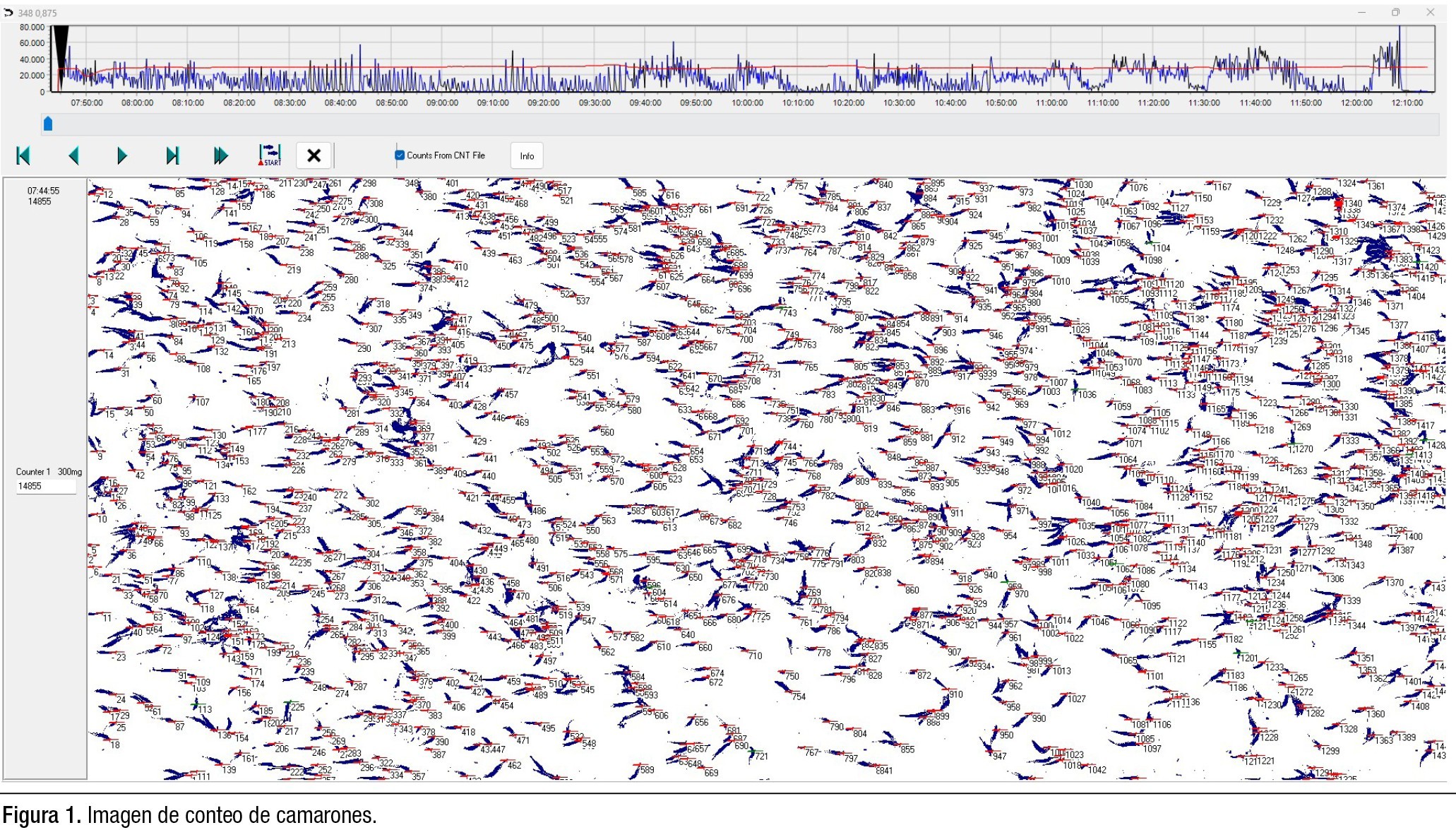Restore down the window
The image size is (1456, 830).
1395,12
